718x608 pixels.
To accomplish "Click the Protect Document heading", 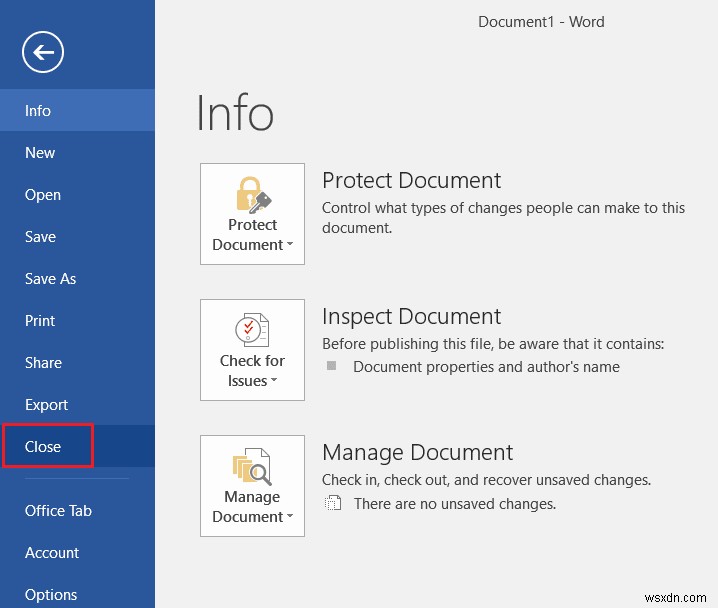I will click(x=411, y=180).
